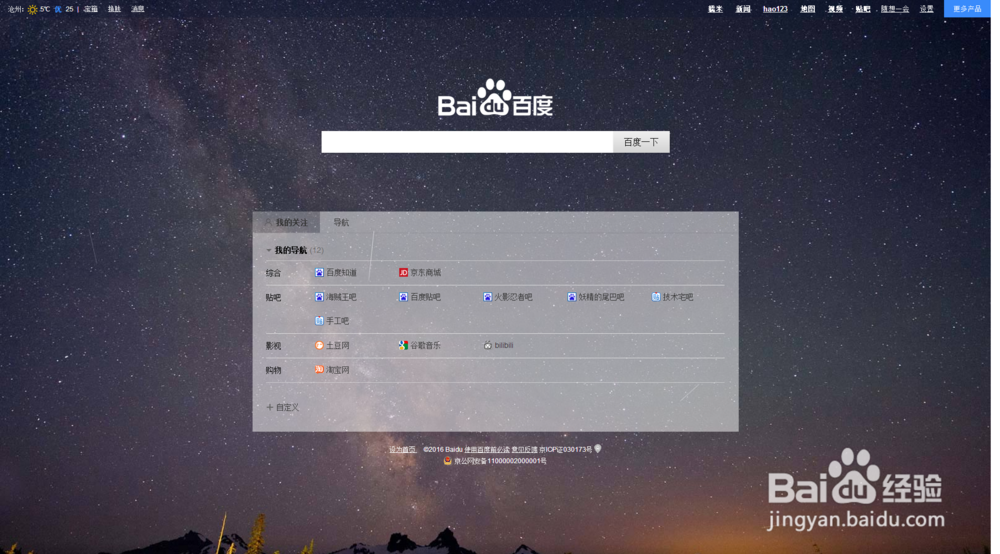Click 京公网安备 record number text
Screen dimensions: 1000x554
(499, 461)
